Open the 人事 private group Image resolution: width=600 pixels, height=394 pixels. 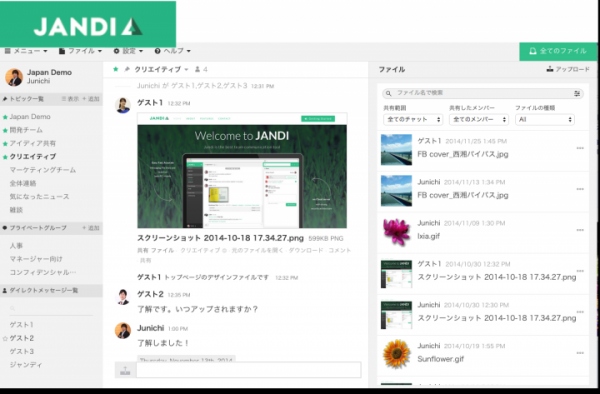[x=16, y=246]
